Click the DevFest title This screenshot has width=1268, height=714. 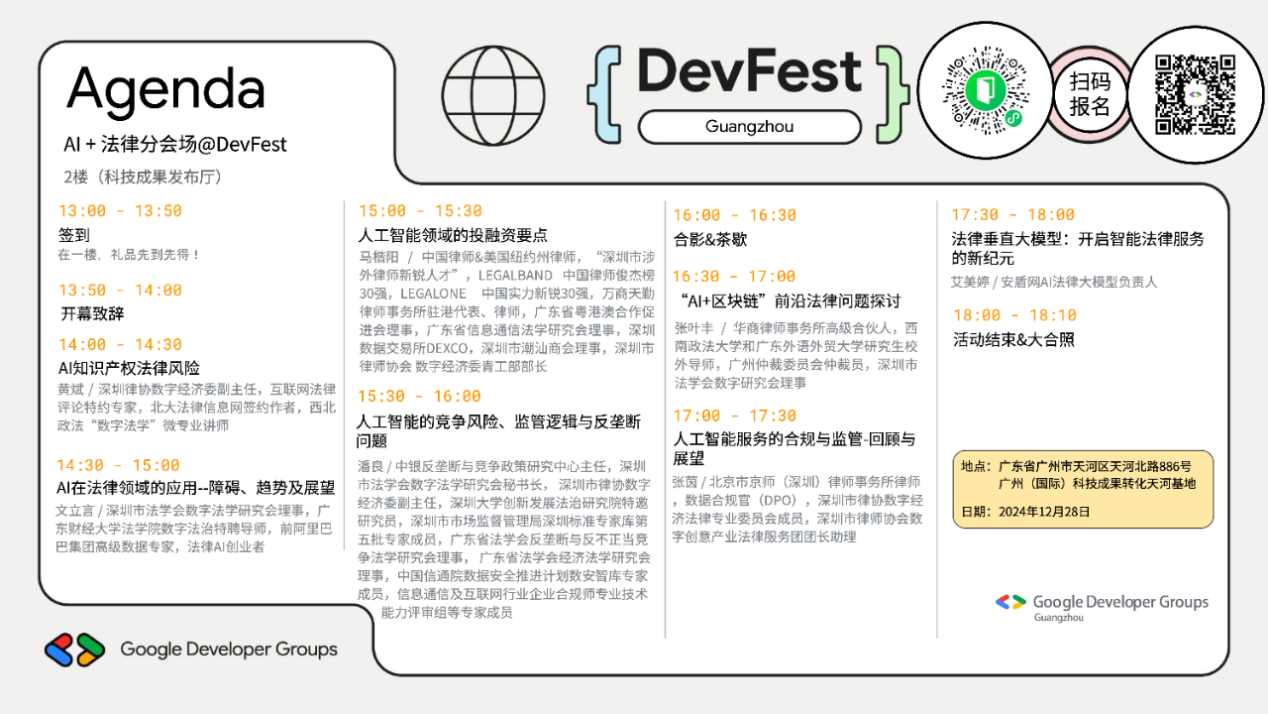pyautogui.click(x=748, y=72)
